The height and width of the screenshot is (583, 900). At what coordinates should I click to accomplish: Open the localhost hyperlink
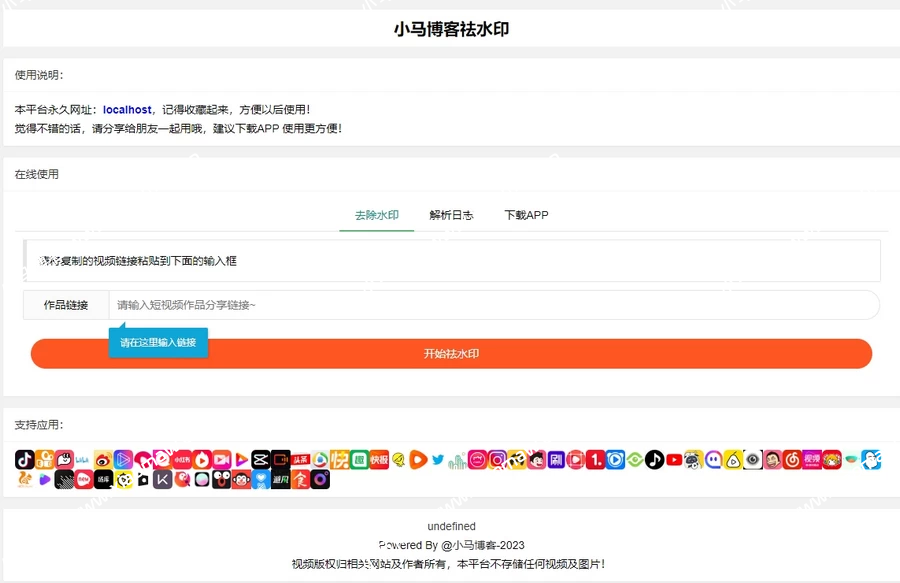click(x=124, y=110)
